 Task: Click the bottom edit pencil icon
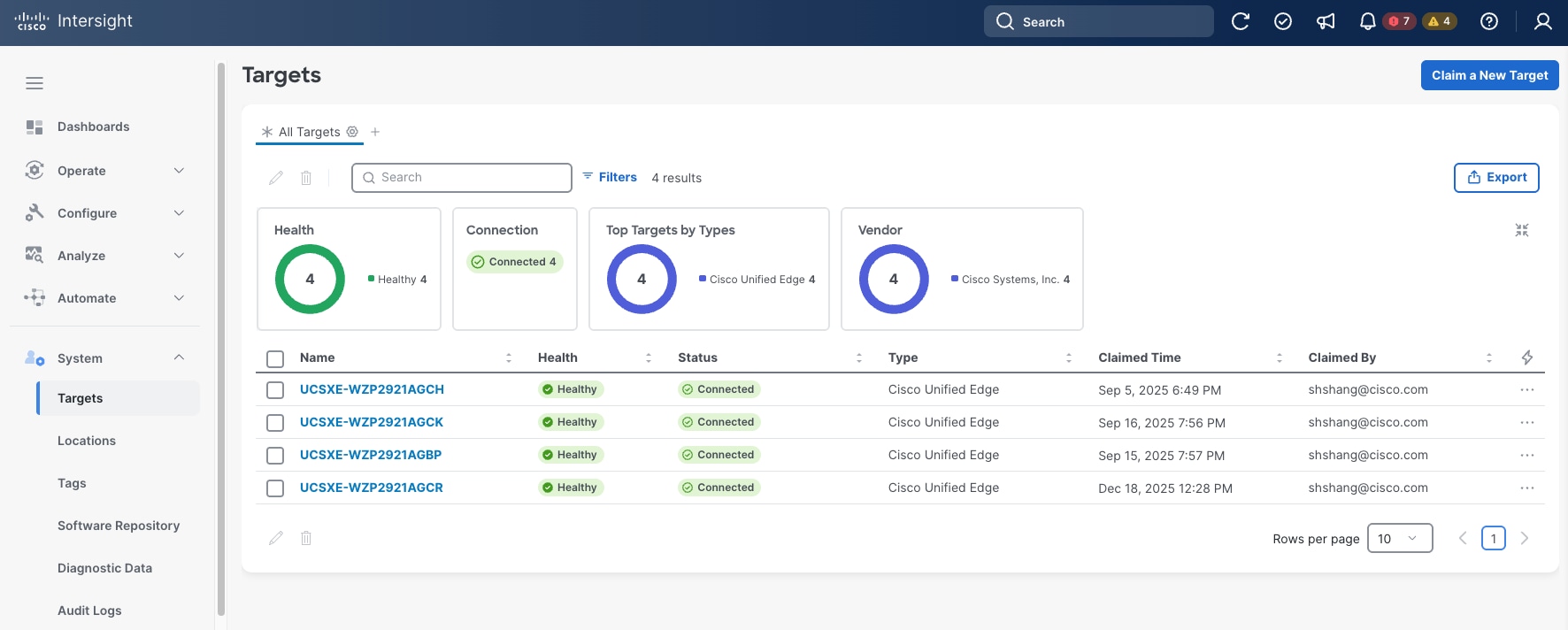coord(276,538)
